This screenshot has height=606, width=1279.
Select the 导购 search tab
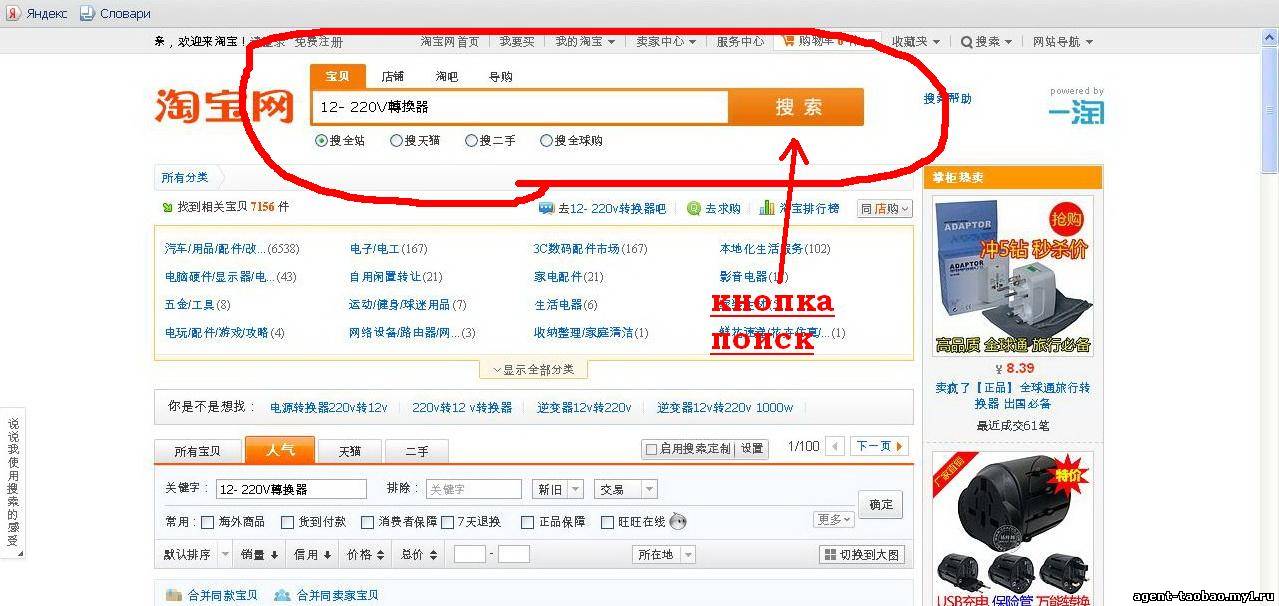coord(501,77)
